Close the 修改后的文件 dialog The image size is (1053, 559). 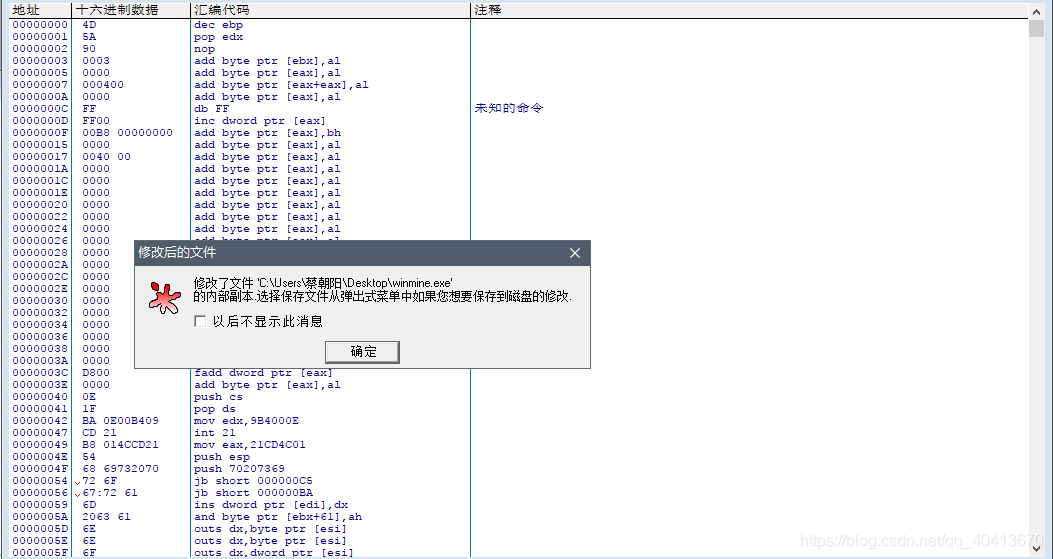[575, 253]
